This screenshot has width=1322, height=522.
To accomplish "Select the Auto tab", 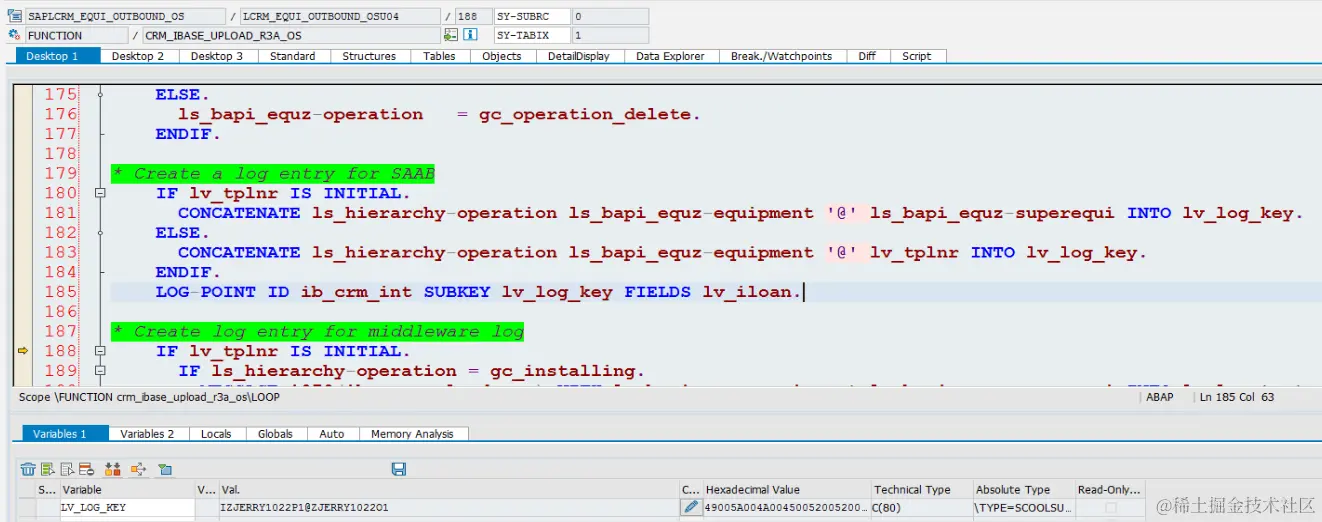I will pos(332,434).
